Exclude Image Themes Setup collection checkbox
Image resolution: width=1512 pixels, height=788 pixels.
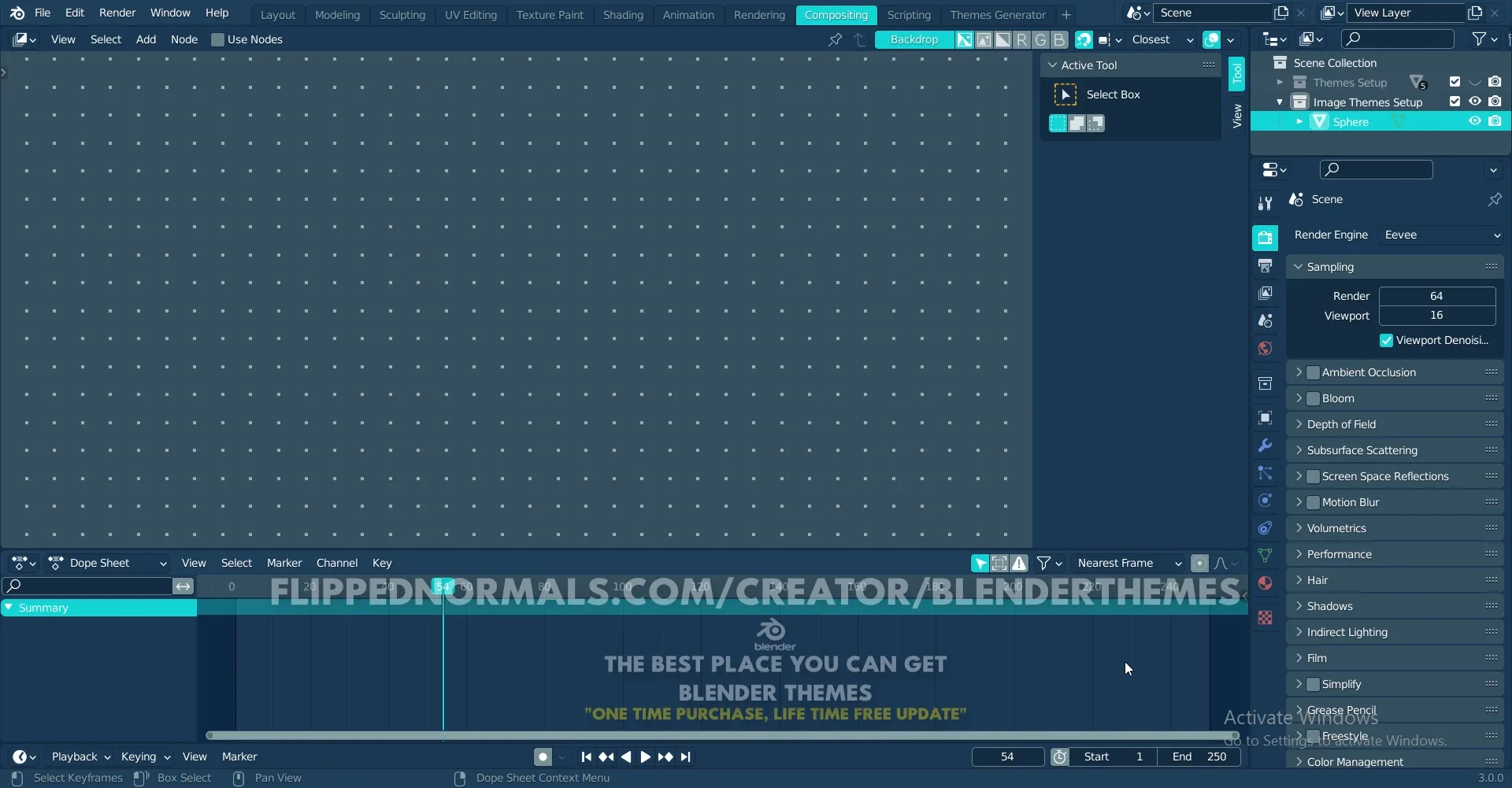[x=1455, y=102]
